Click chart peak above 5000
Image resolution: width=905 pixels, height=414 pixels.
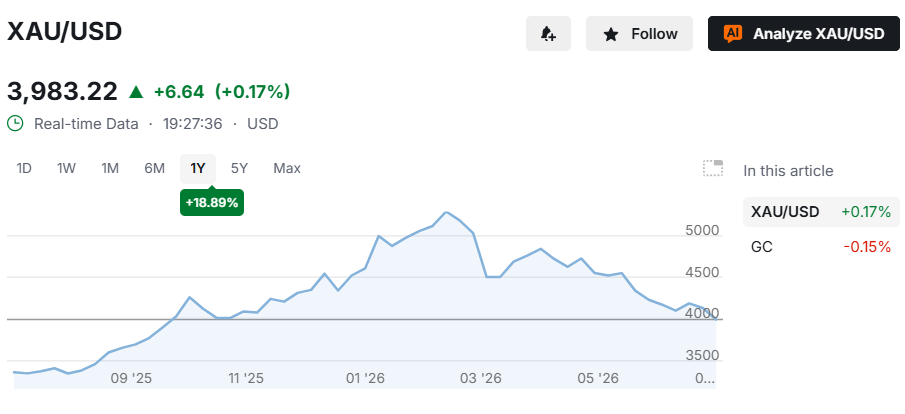coord(446,212)
